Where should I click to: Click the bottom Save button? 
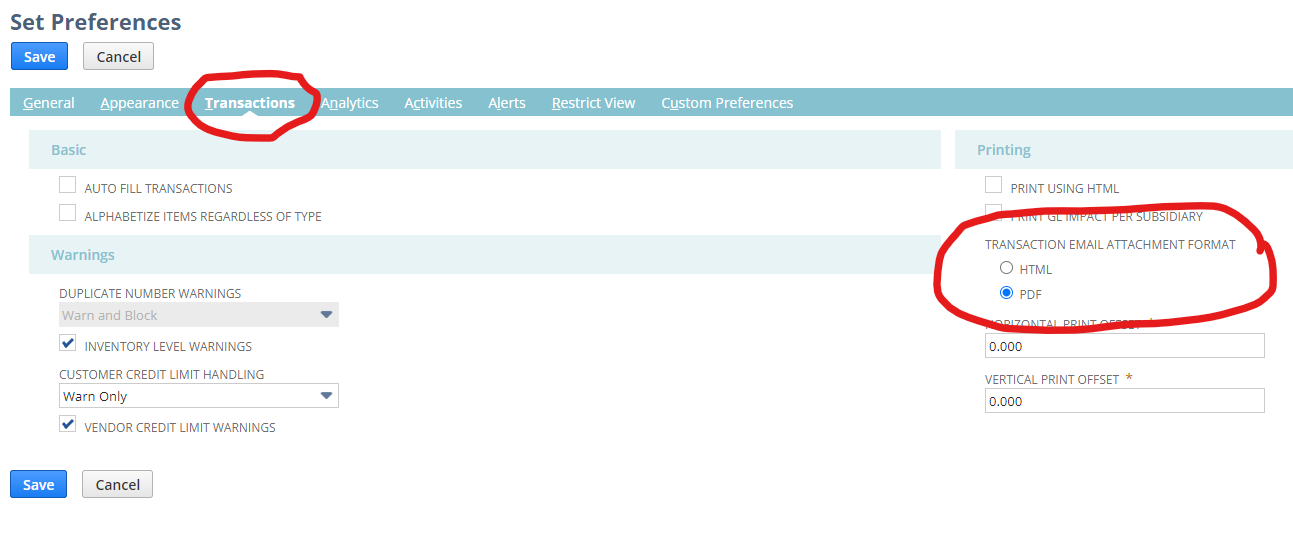click(39, 484)
